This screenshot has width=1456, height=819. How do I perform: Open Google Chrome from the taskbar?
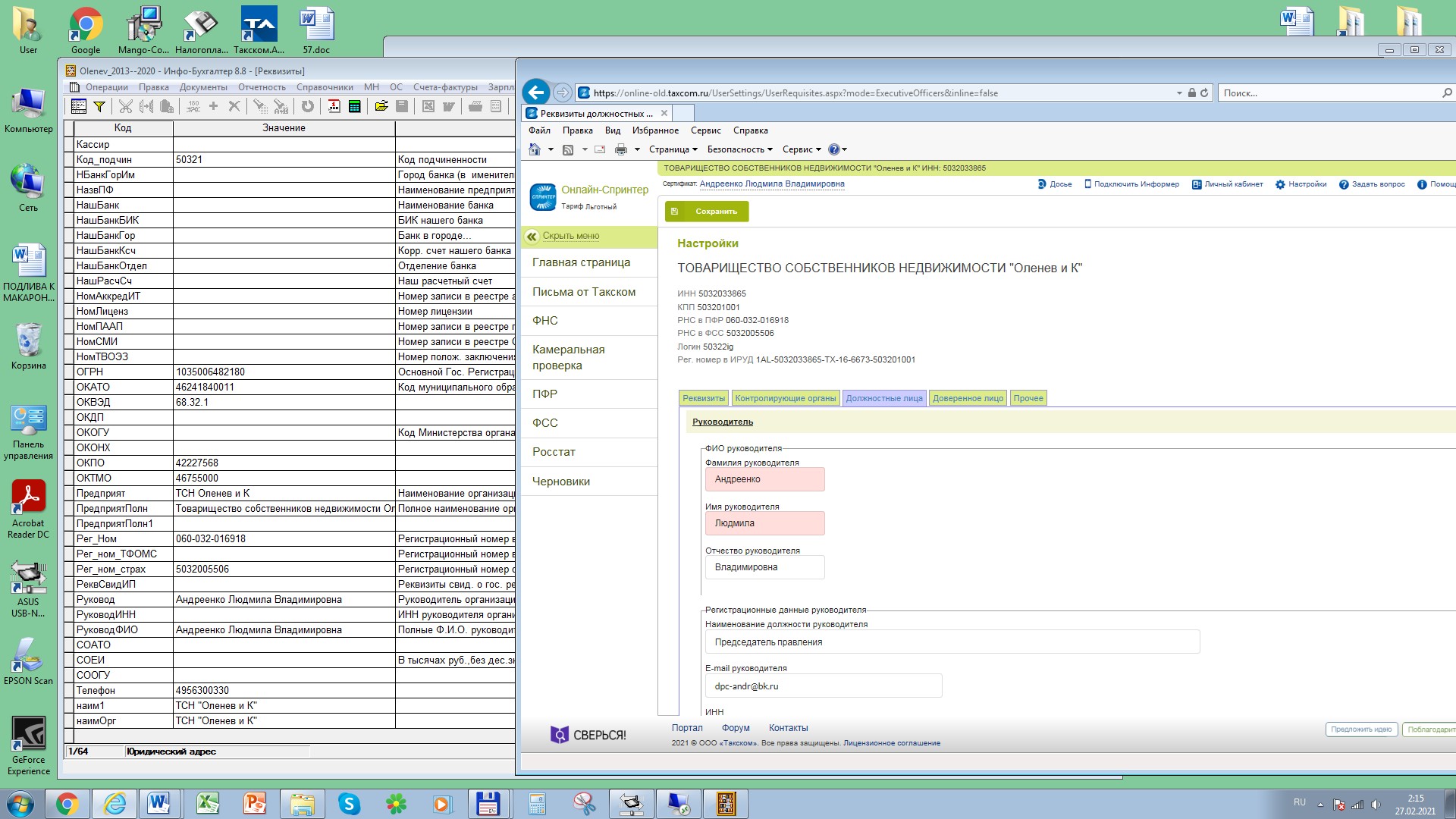point(67,804)
